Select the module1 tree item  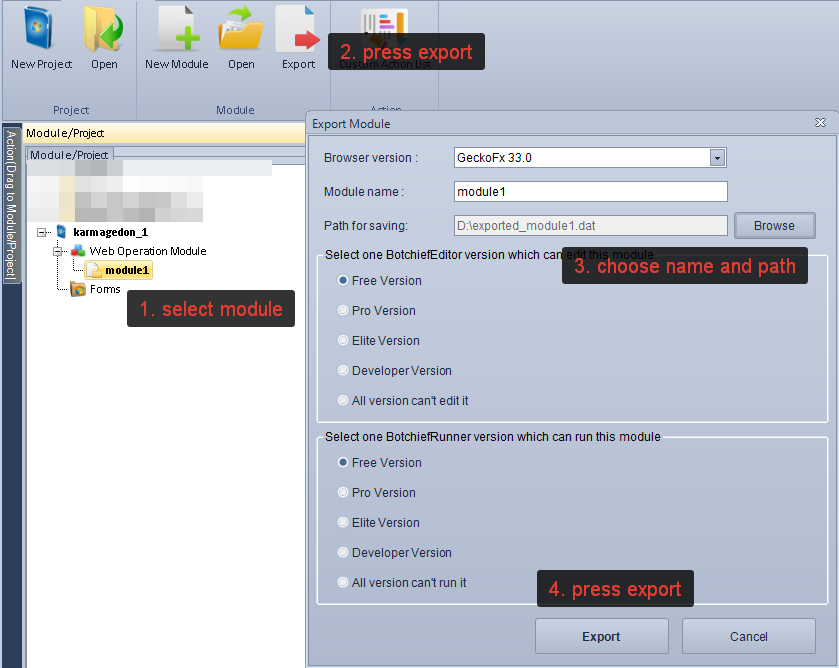tap(128, 270)
